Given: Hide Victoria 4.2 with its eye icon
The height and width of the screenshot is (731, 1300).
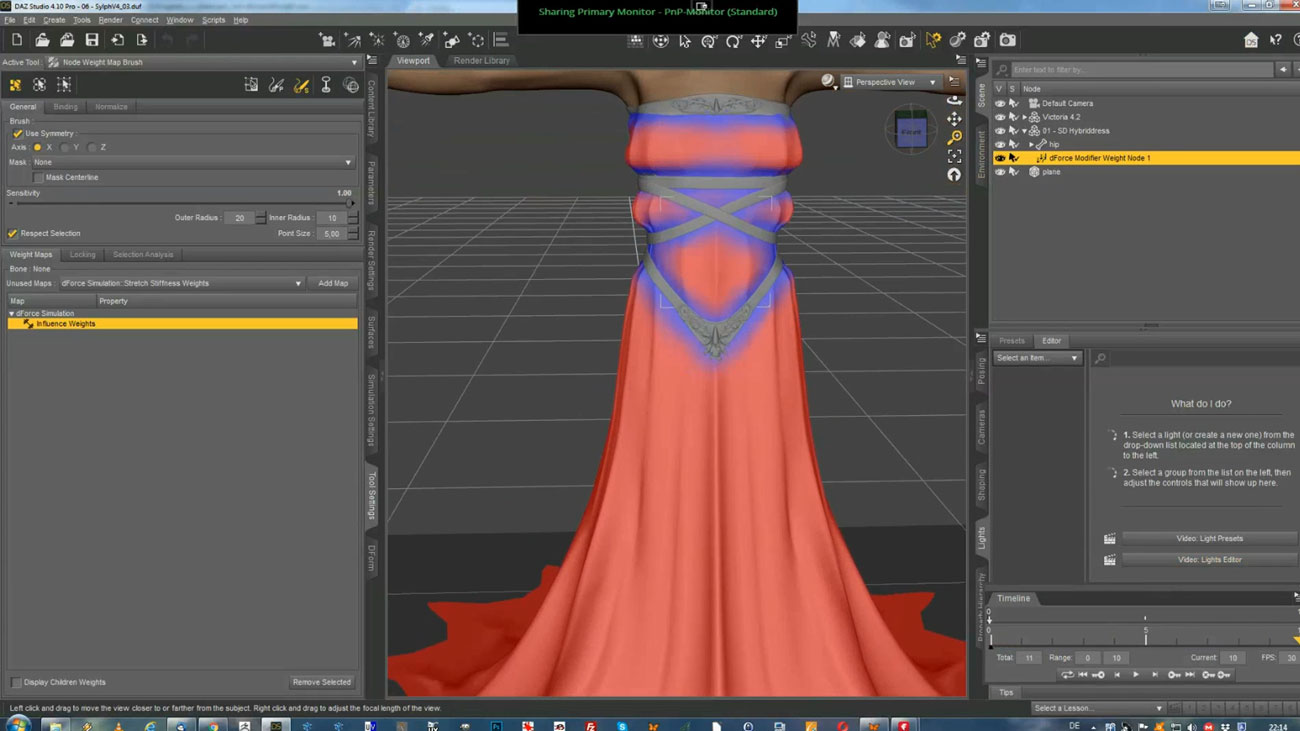Looking at the screenshot, I should coord(1000,117).
